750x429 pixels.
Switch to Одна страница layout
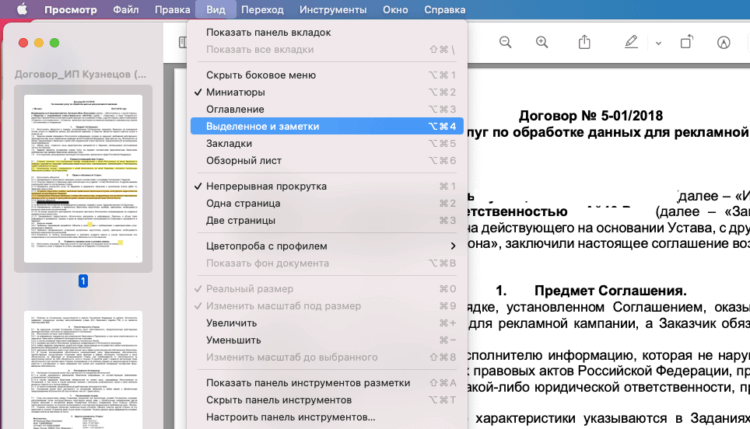coord(327,203)
